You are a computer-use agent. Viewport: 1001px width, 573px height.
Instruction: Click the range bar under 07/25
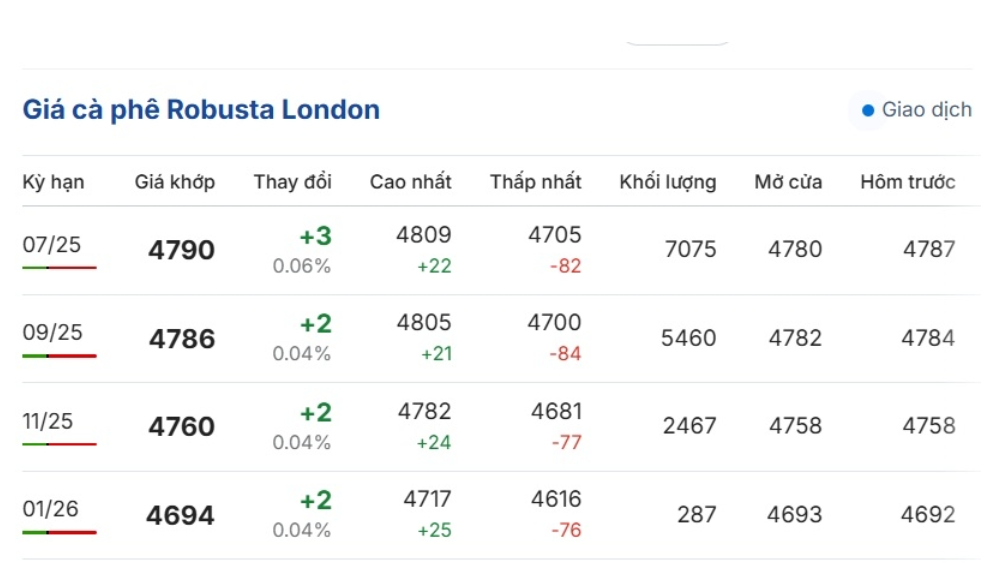tap(59, 267)
